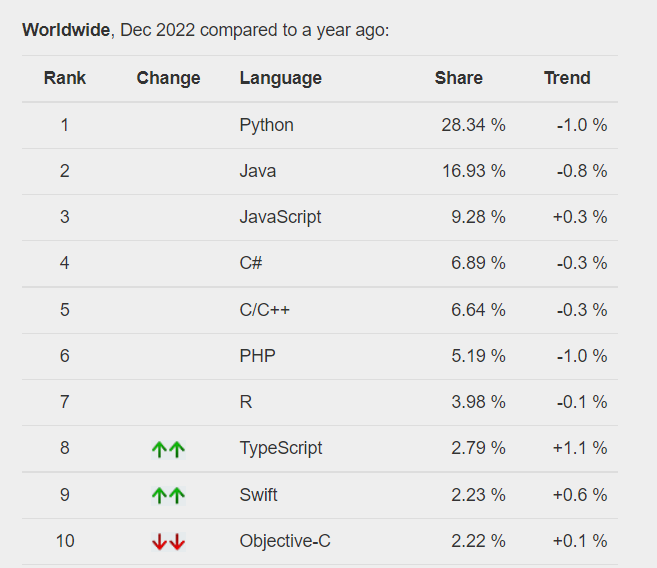This screenshot has height=568, width=657.
Task: Select the Swift language name
Action: point(259,495)
